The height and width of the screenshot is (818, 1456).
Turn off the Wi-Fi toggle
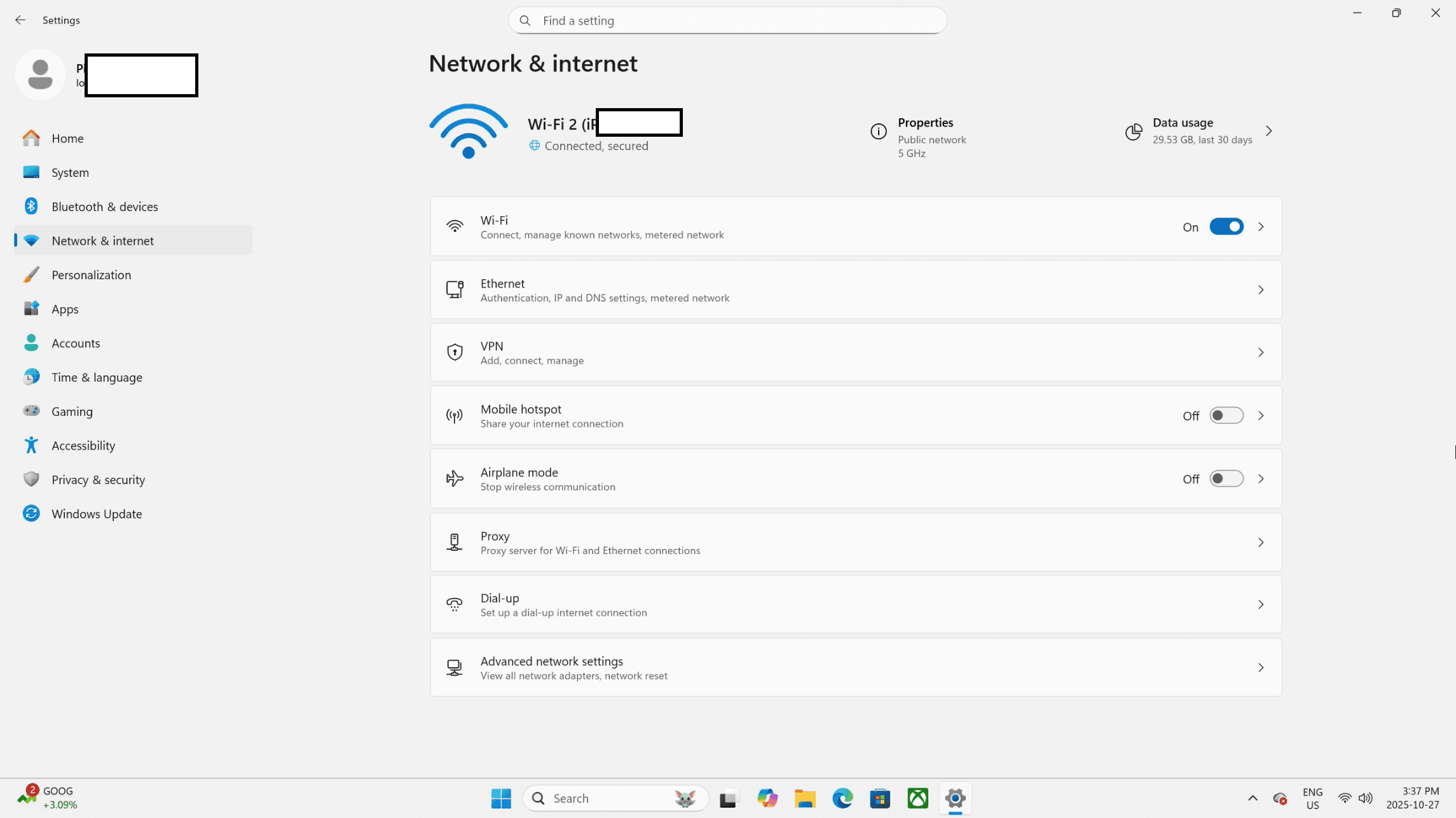click(1226, 227)
